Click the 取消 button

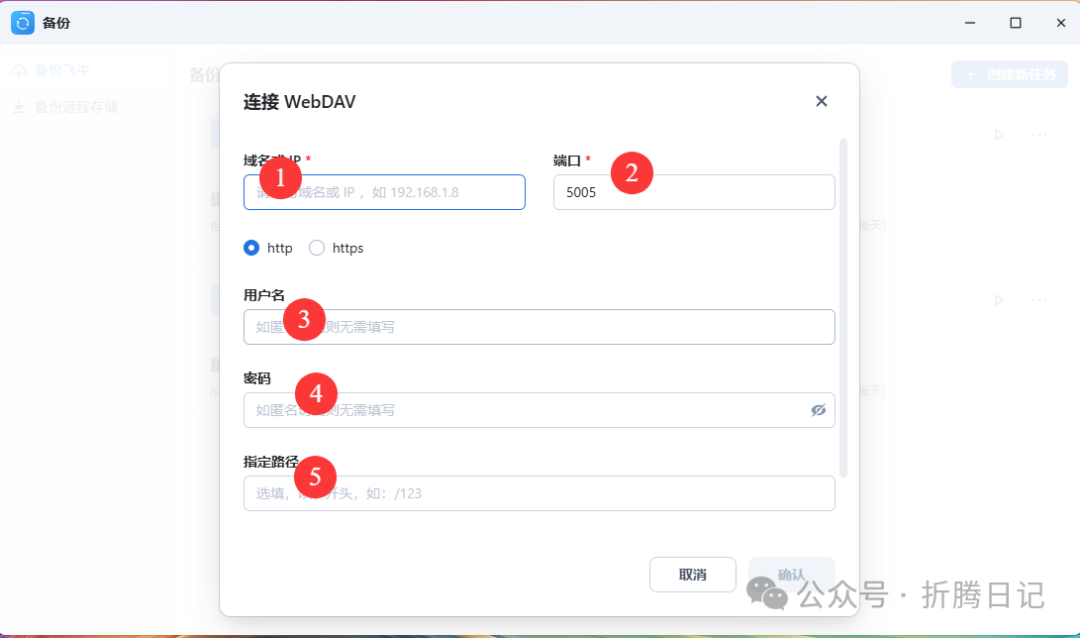(x=692, y=575)
